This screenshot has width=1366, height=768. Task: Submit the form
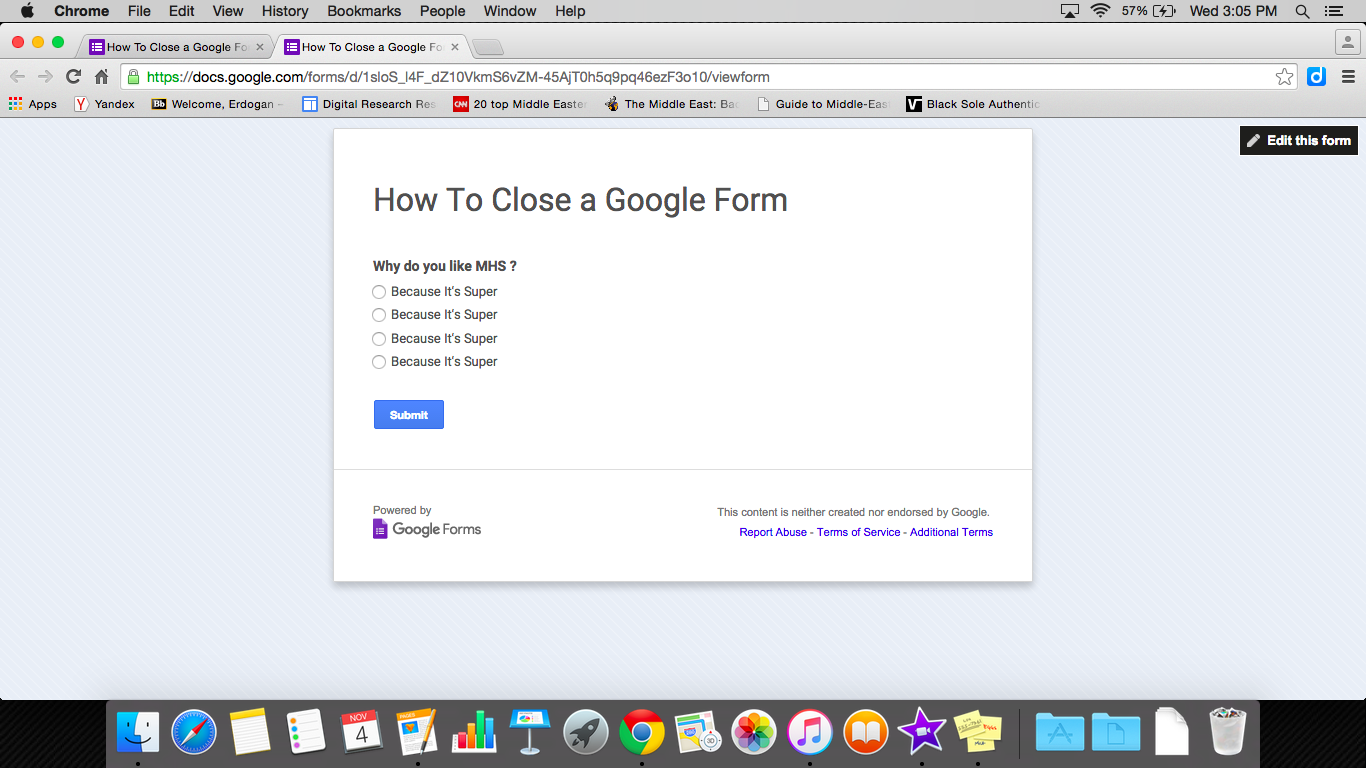408,414
